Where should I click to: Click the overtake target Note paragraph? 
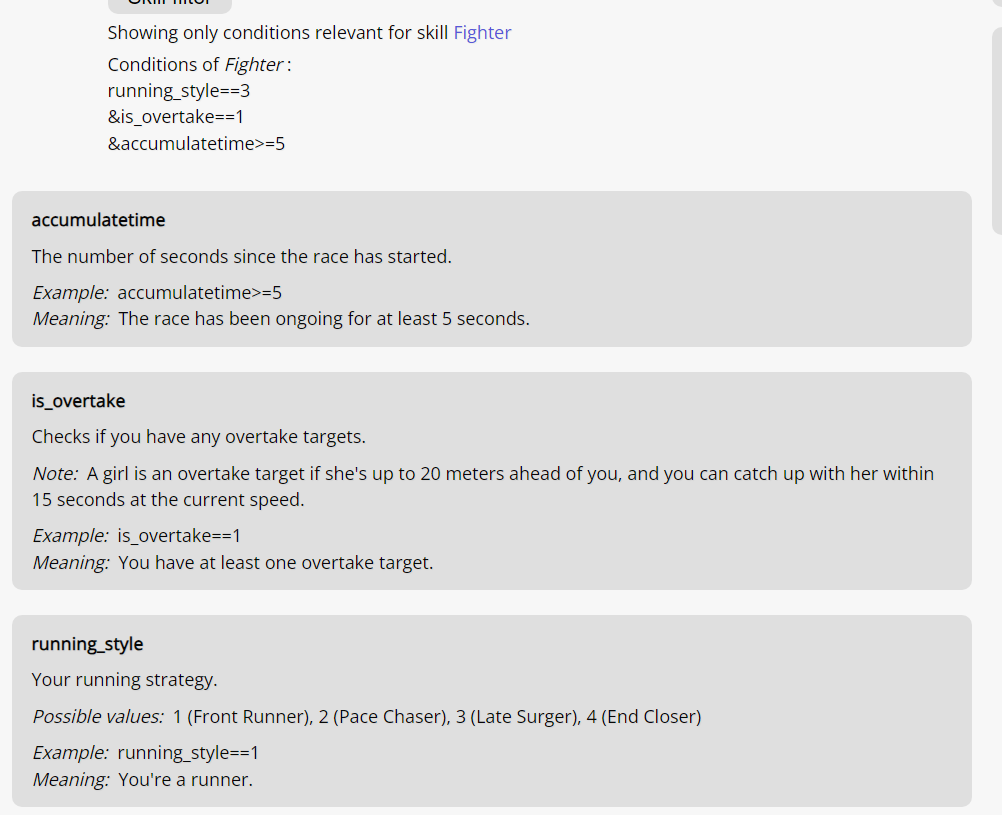point(483,486)
